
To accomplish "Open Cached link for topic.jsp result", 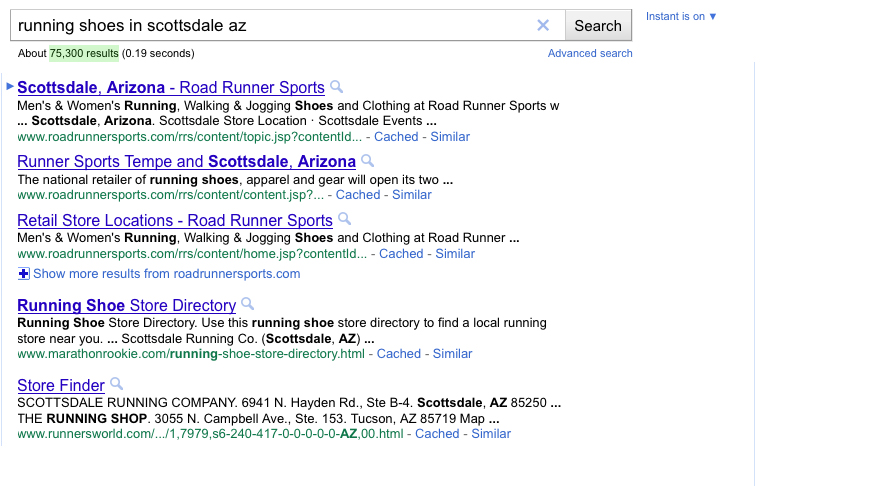I will [x=396, y=137].
